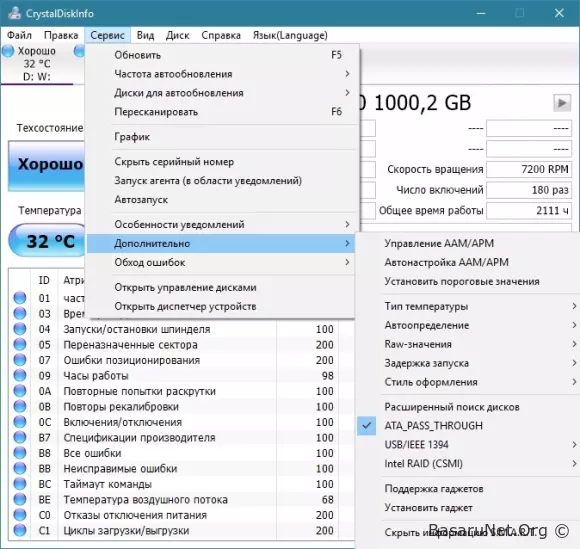Toggle Запуск агента (в области уведомлений)
Image resolution: width=580 pixels, height=549 pixels.
221,181
